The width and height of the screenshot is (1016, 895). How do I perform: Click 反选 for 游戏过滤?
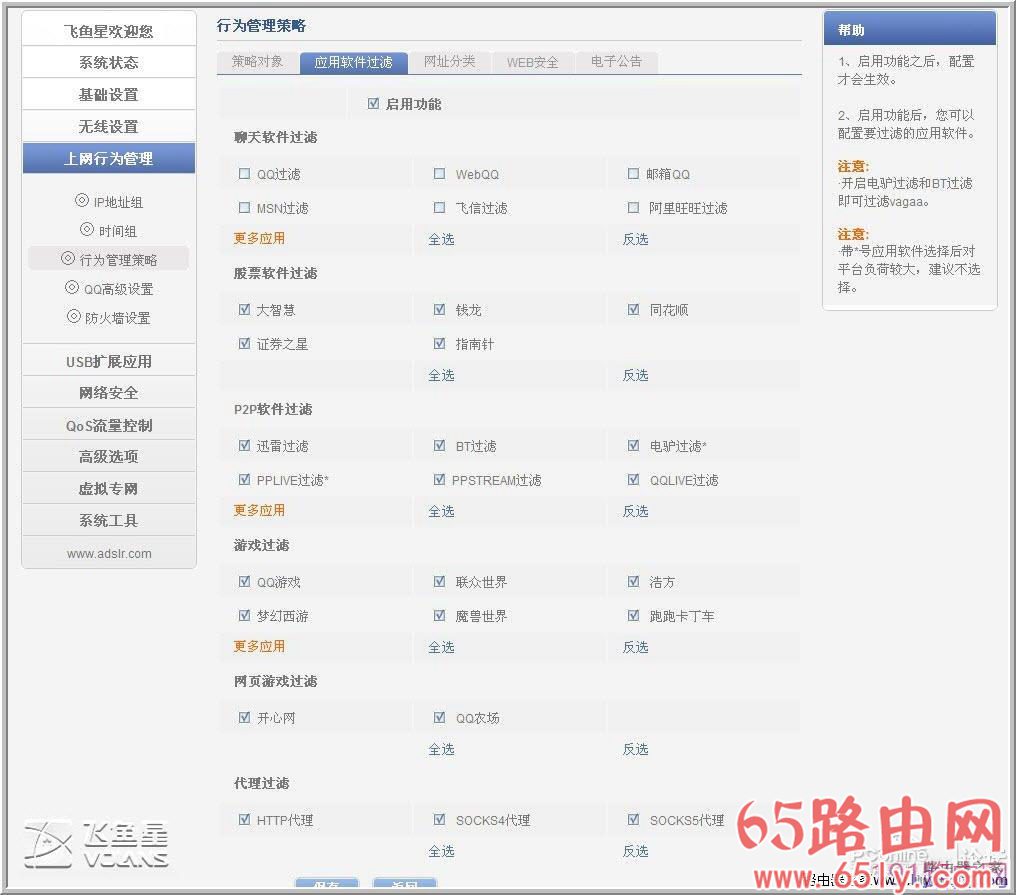click(636, 647)
